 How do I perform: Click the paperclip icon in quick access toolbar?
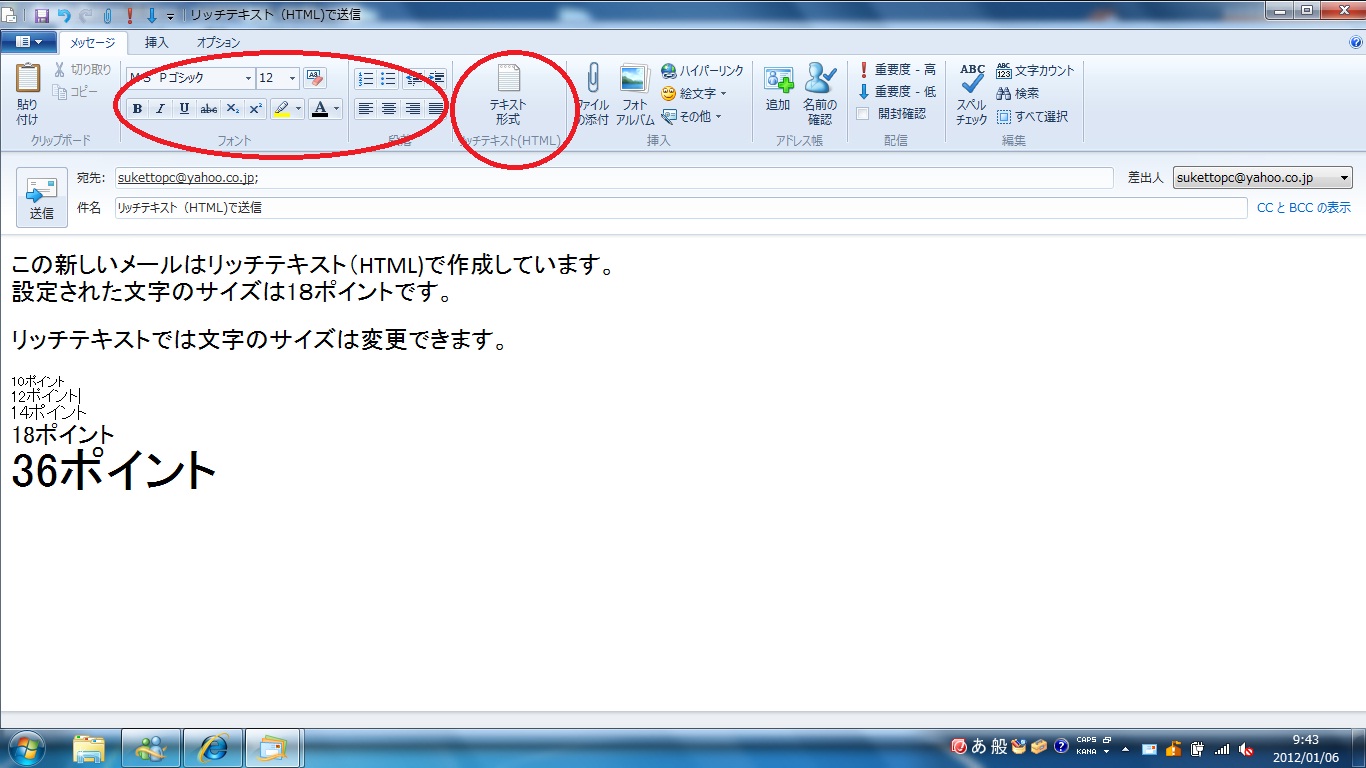point(107,15)
